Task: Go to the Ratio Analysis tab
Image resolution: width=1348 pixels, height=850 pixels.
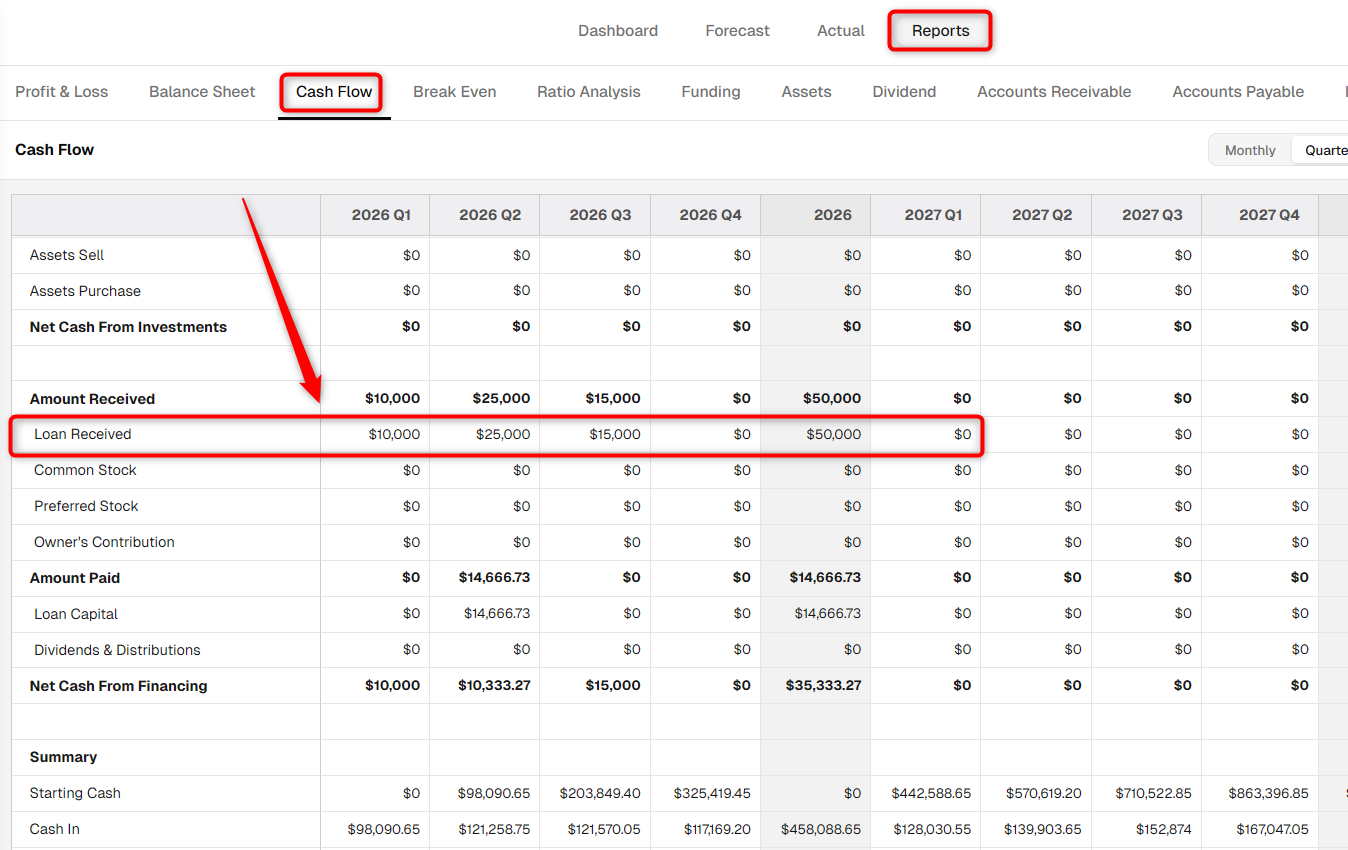Action: (x=588, y=92)
